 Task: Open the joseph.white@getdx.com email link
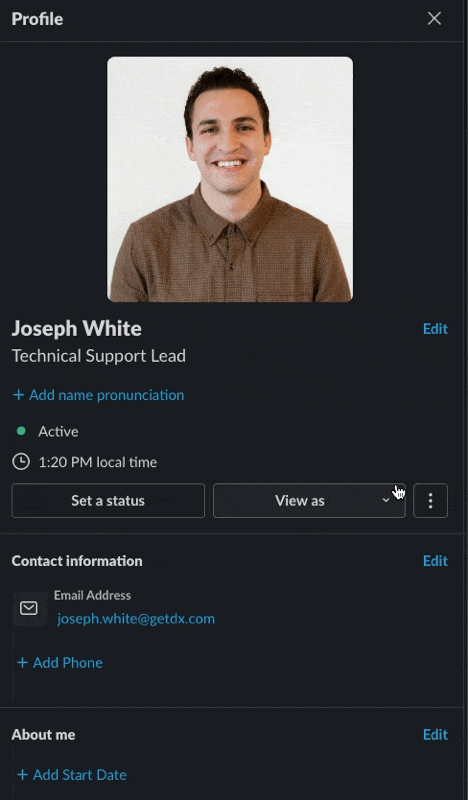(136, 618)
